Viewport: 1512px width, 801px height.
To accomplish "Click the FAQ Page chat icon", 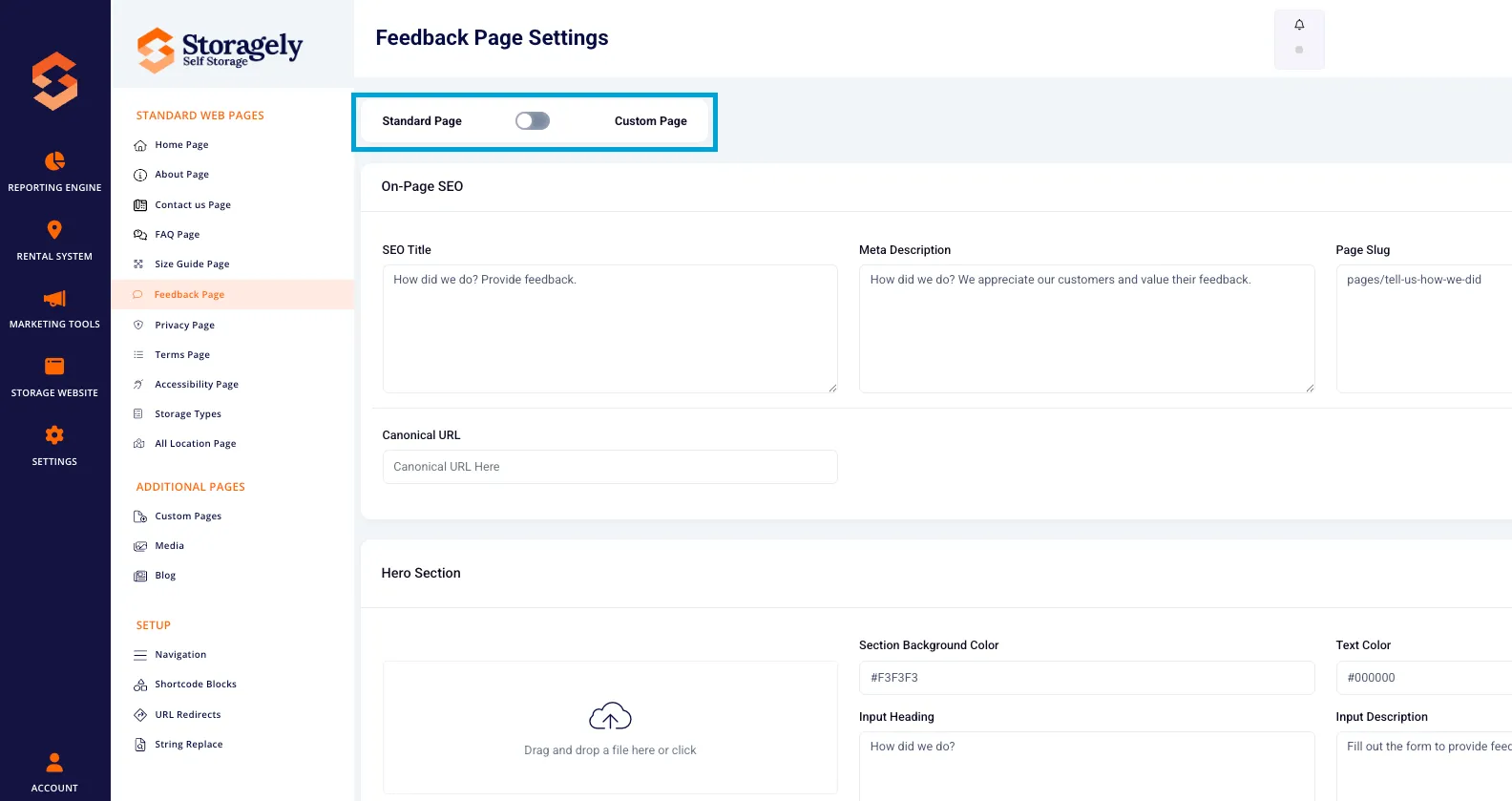I will click(x=140, y=235).
